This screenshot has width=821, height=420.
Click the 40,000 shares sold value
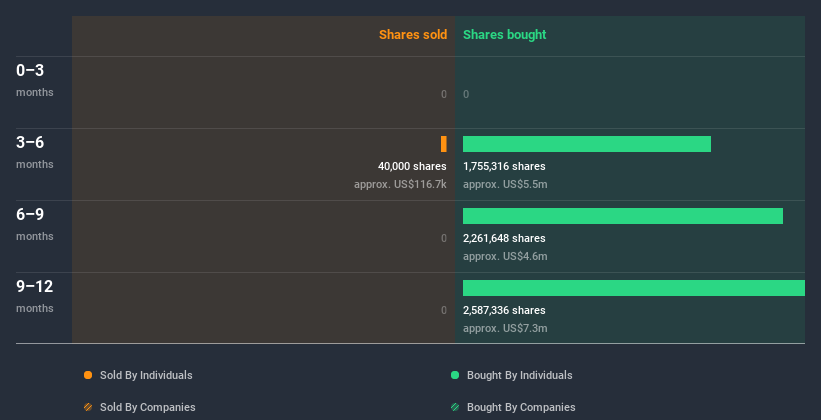point(412,166)
